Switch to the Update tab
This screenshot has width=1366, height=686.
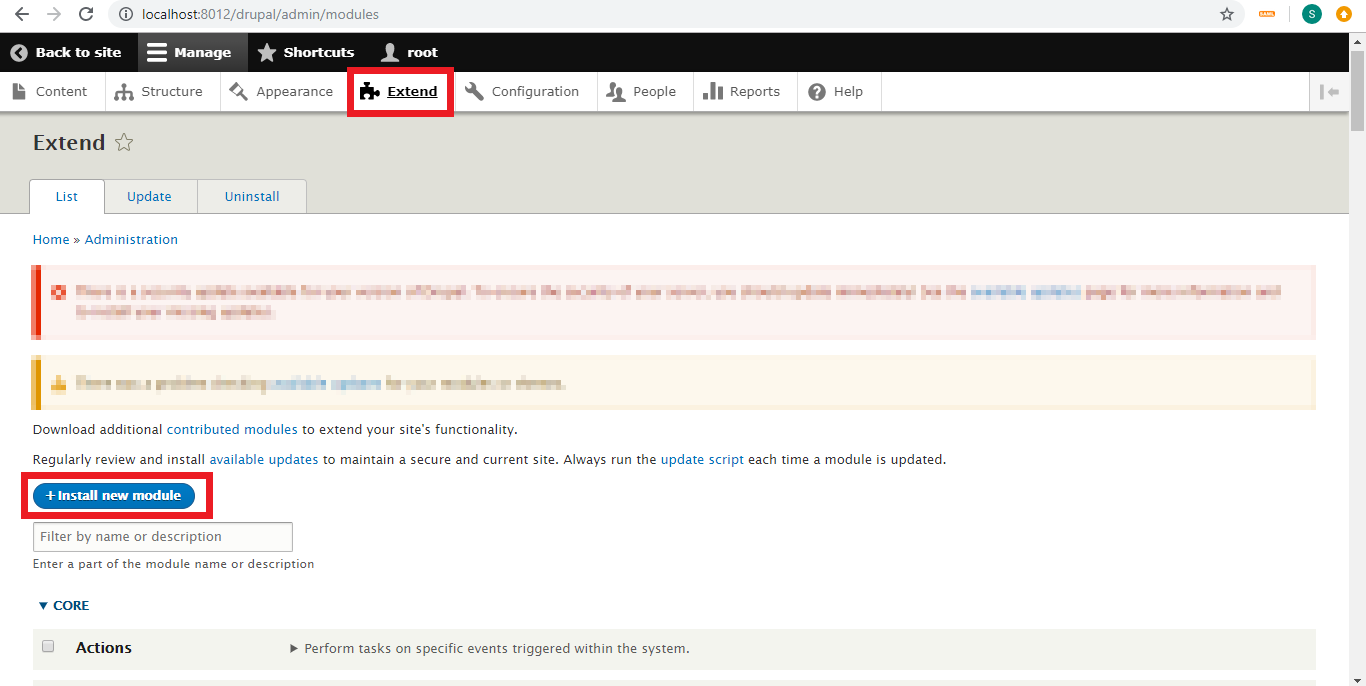(150, 196)
